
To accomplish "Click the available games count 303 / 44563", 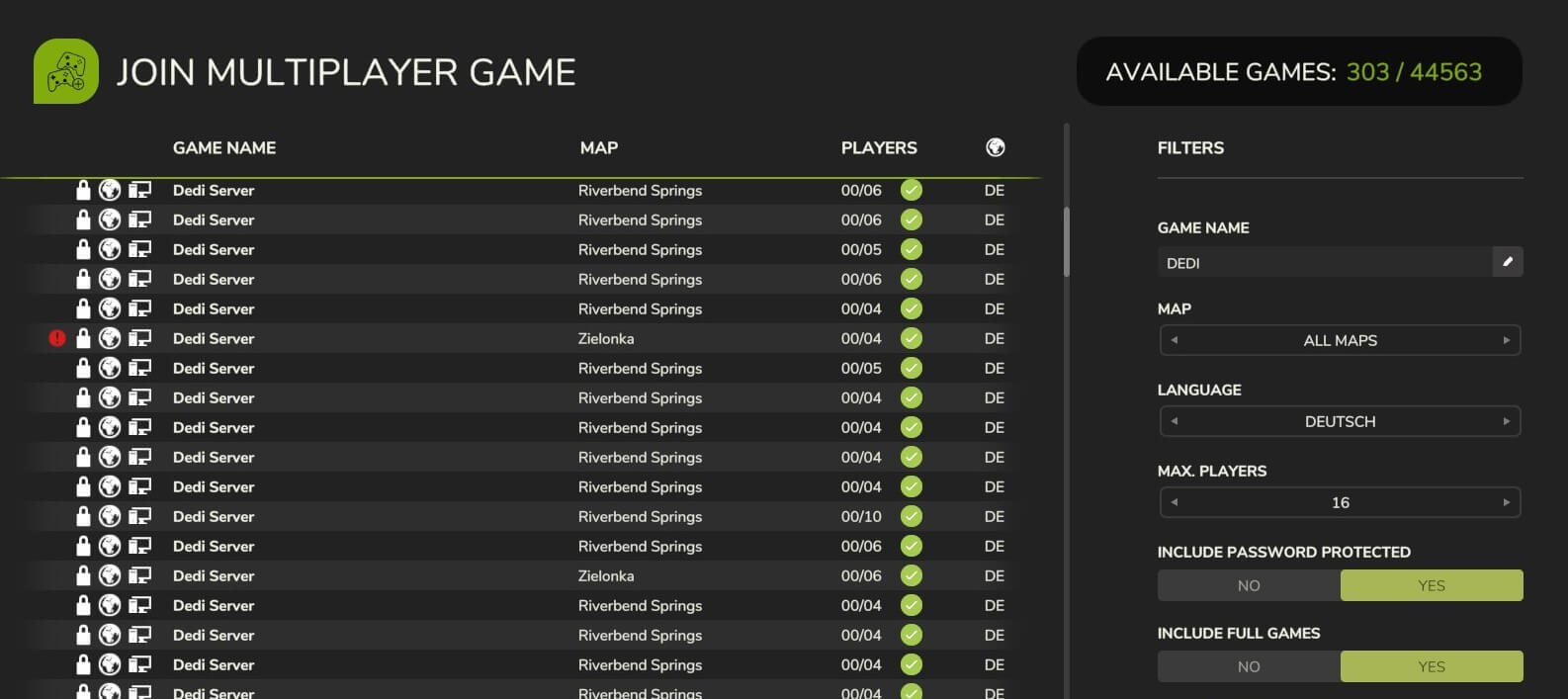I will coord(1414,71).
